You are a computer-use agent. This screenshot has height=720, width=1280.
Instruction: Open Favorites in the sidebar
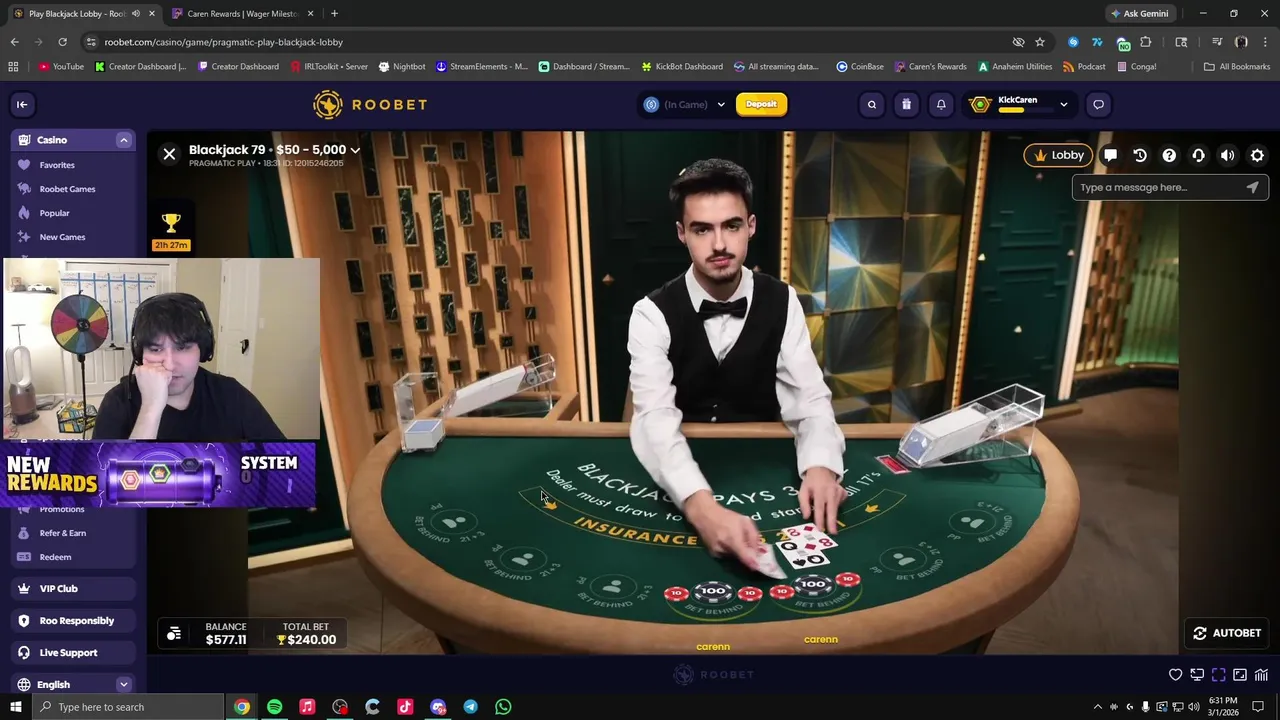click(57, 165)
